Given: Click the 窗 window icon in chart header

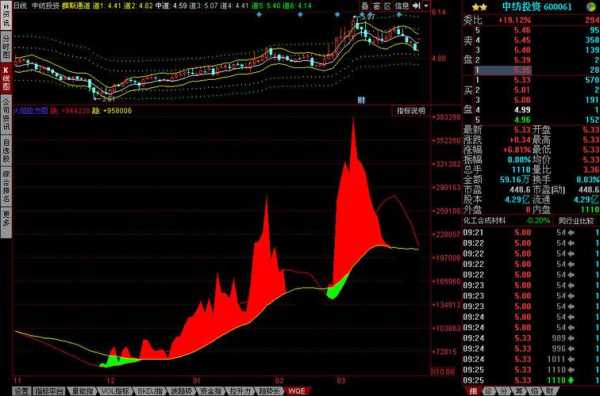Looking at the screenshot, I should click(377, 6).
